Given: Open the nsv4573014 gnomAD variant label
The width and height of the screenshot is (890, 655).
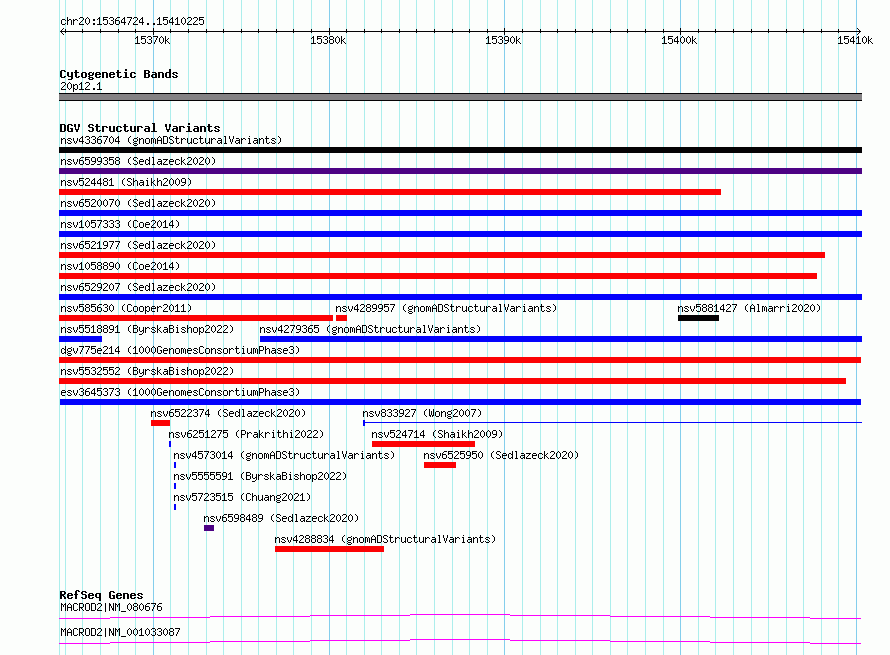Looking at the screenshot, I should pos(284,455).
